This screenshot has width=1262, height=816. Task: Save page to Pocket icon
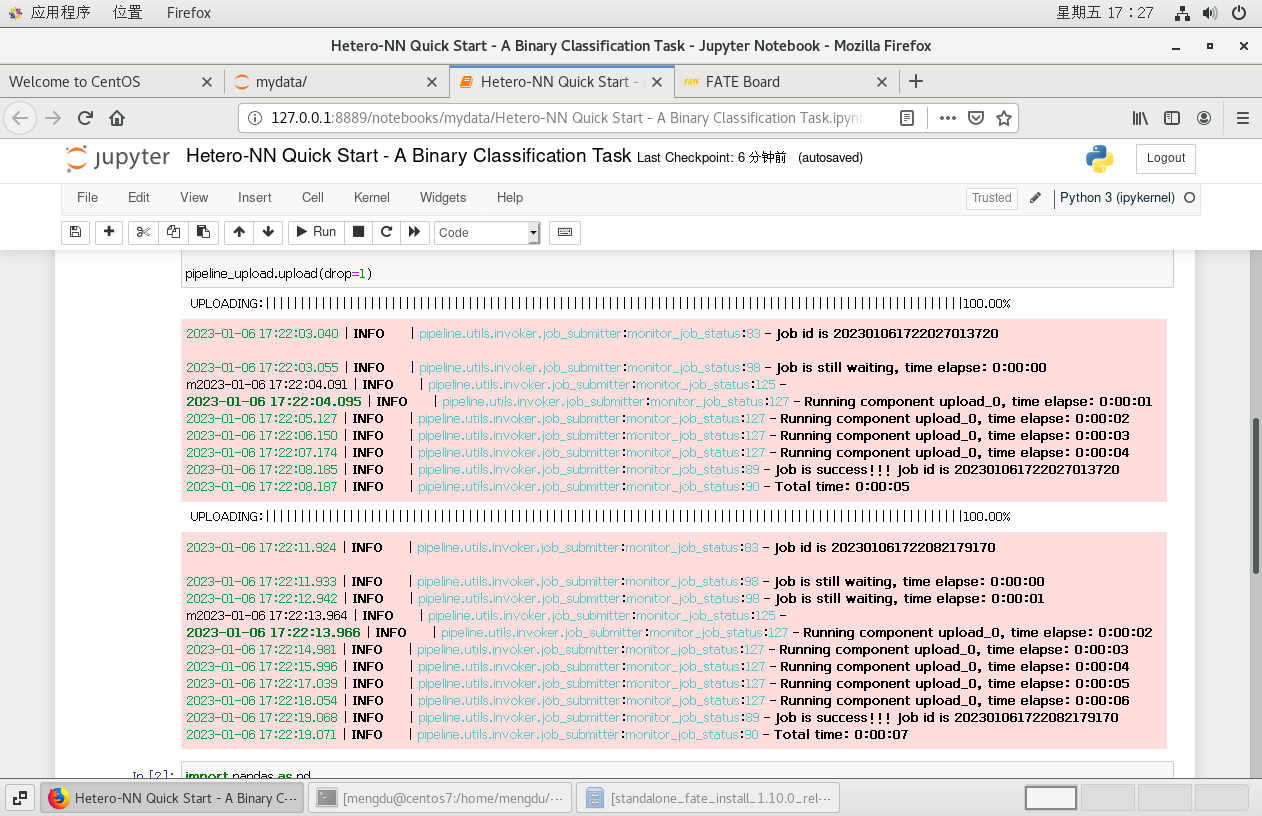(x=976, y=118)
